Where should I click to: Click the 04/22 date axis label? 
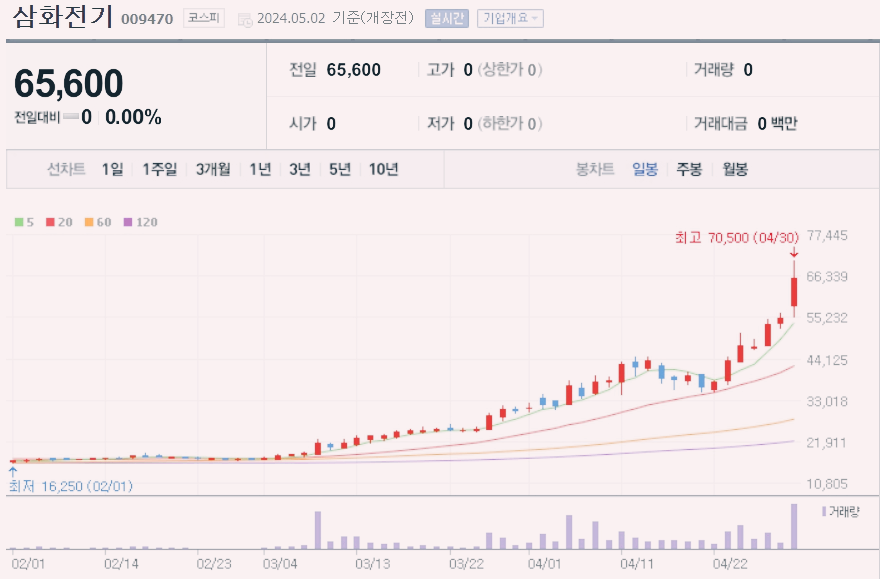click(730, 563)
